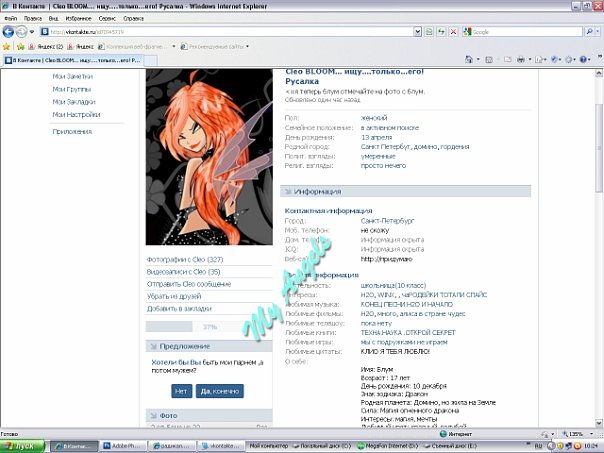Click the Read Mail toolbar icon
Image resolution: width=604 pixels, height=453 pixels.
pyautogui.click(x=508, y=60)
